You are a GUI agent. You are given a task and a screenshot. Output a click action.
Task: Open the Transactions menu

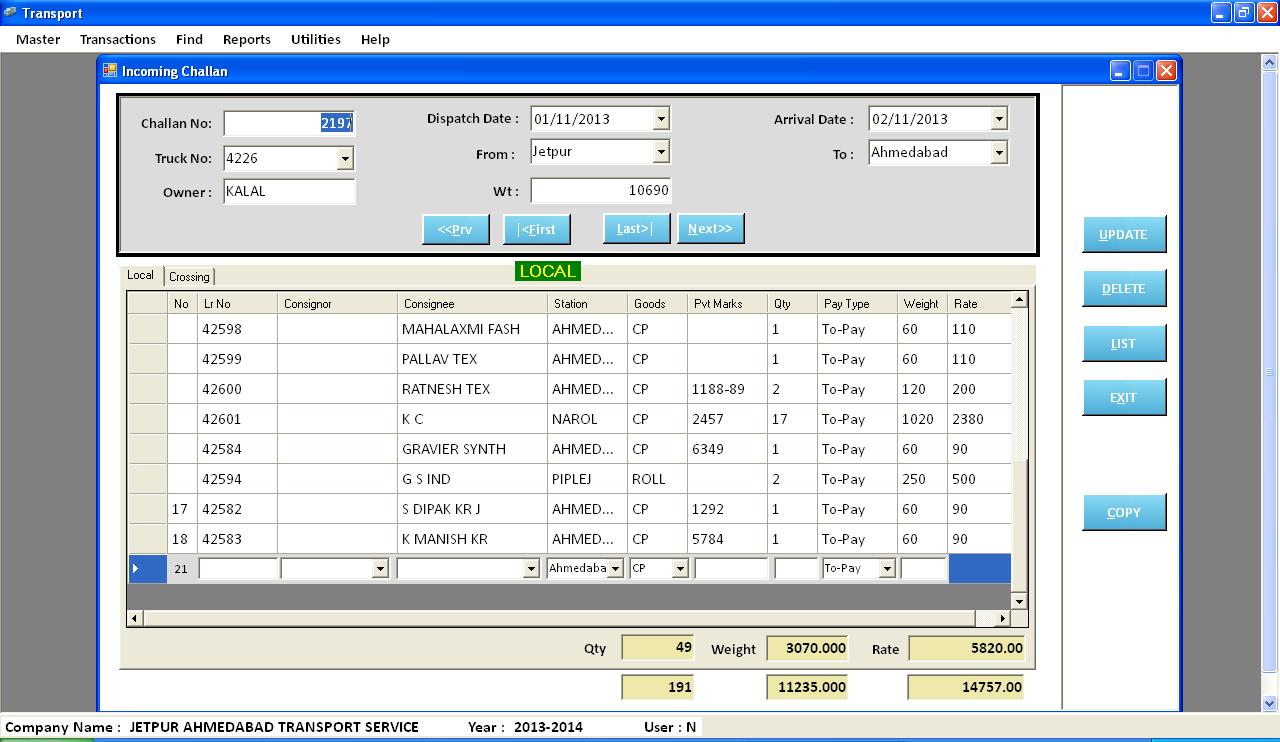pyautogui.click(x=118, y=39)
